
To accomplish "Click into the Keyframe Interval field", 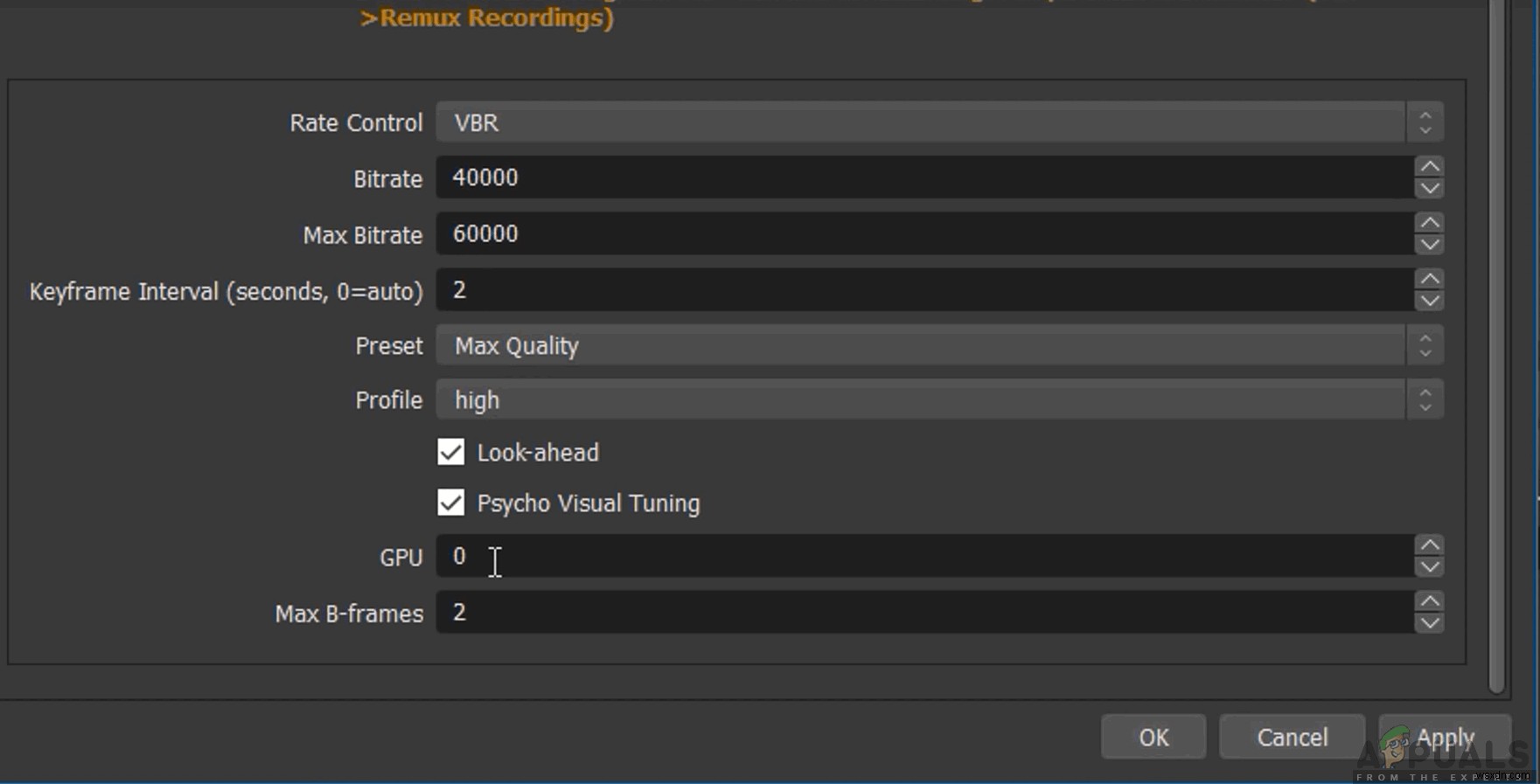I will point(924,289).
